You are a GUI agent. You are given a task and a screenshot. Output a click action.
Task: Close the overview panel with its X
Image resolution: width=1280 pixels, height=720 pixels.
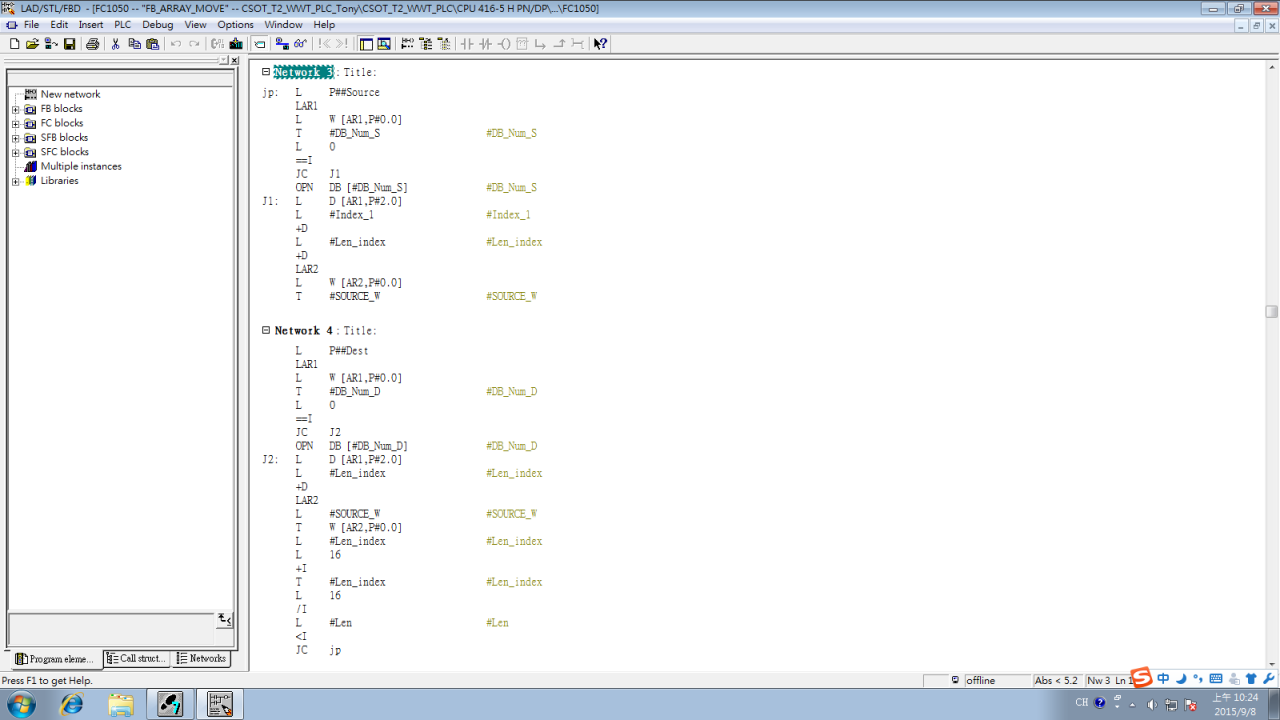235,61
